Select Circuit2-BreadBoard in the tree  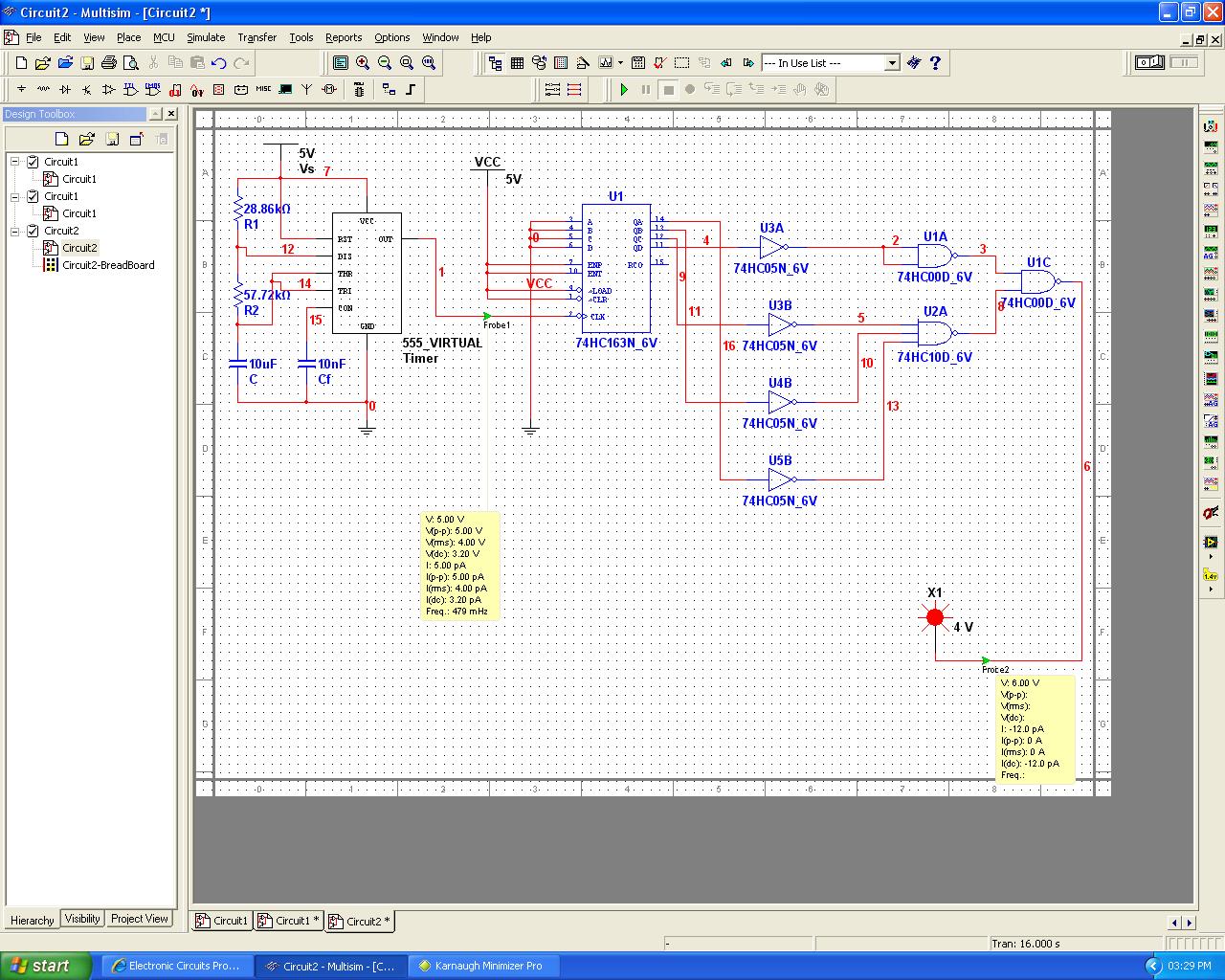coord(108,265)
